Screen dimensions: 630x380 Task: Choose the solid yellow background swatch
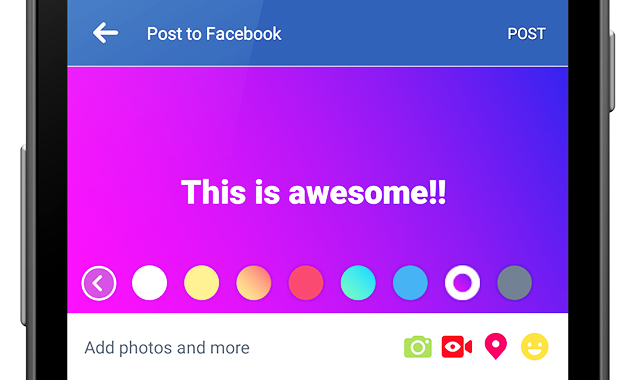(x=202, y=283)
